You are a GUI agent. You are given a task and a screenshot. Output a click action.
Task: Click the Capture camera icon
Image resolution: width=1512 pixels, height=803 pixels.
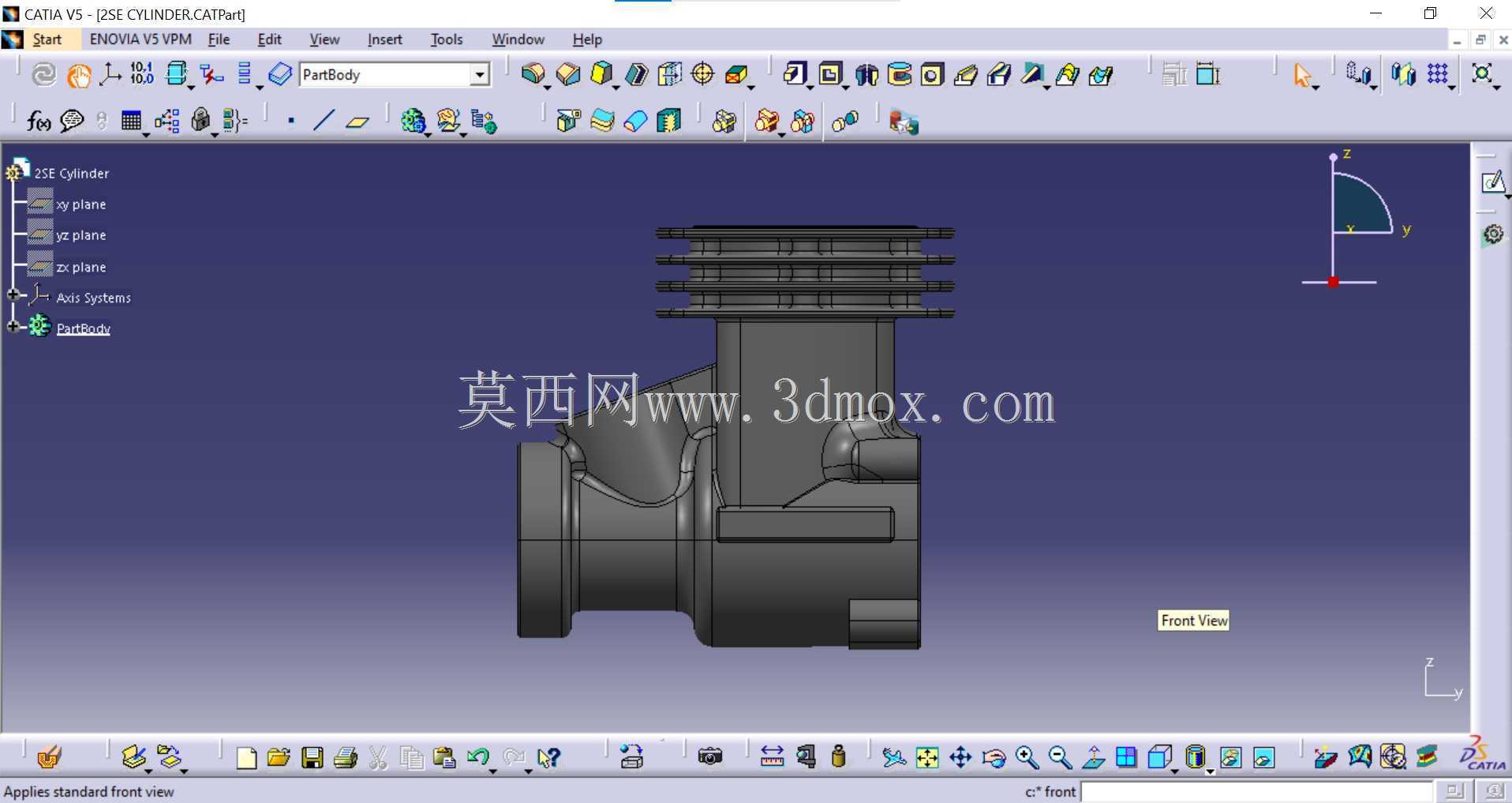click(x=710, y=756)
